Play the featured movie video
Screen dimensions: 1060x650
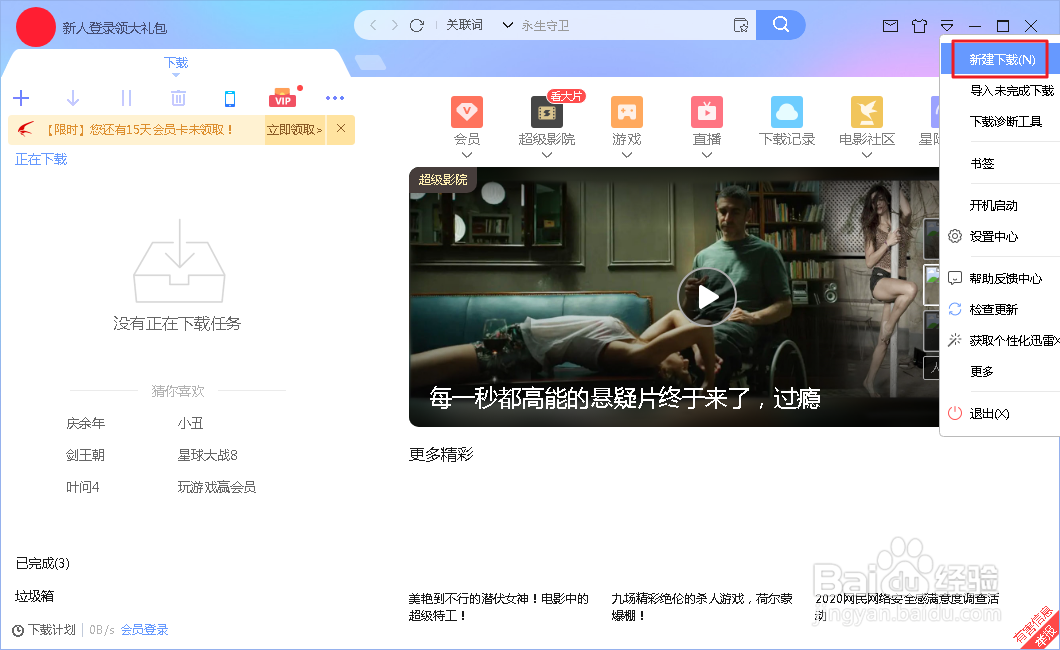click(707, 296)
